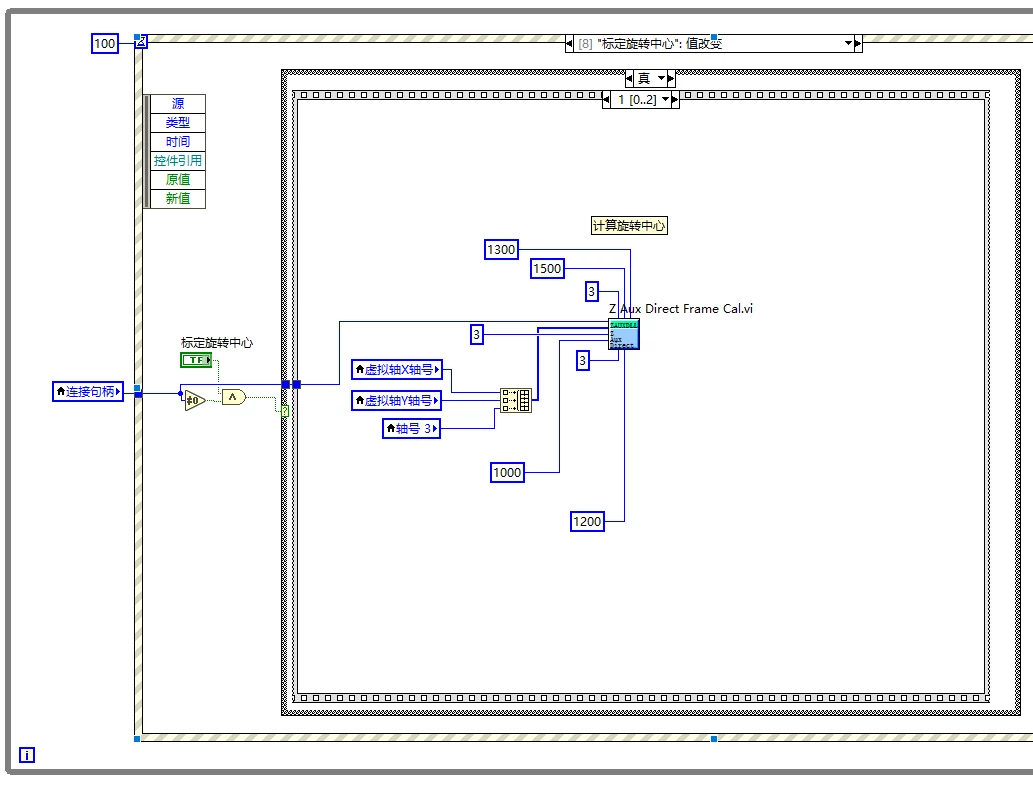Screen dimensions: 1033x785
Task: Click the 虚拟轴X轴号 local variable
Action: point(397,369)
